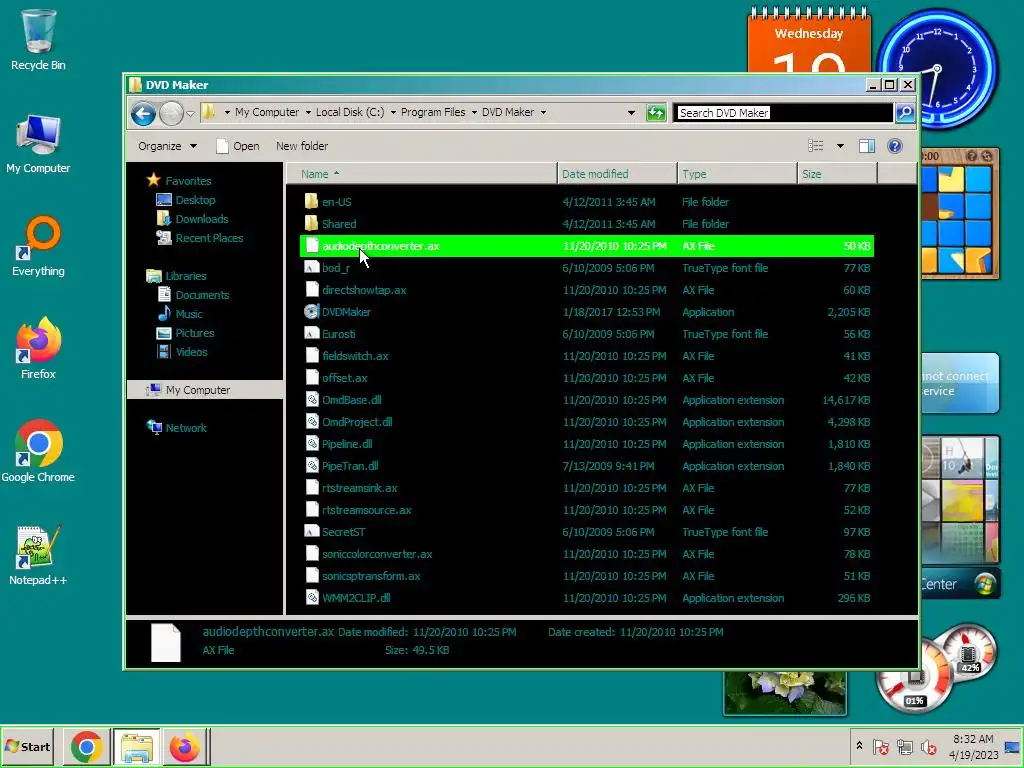Open My Computer desktop icon
The image size is (1024, 768).
[x=38, y=144]
